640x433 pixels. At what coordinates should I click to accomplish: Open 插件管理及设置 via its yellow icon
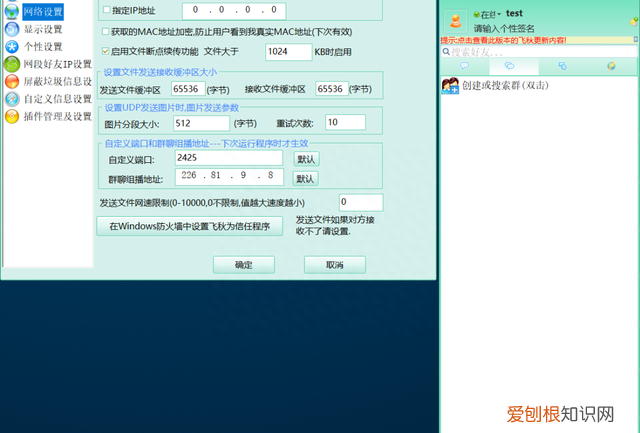click(x=12, y=116)
